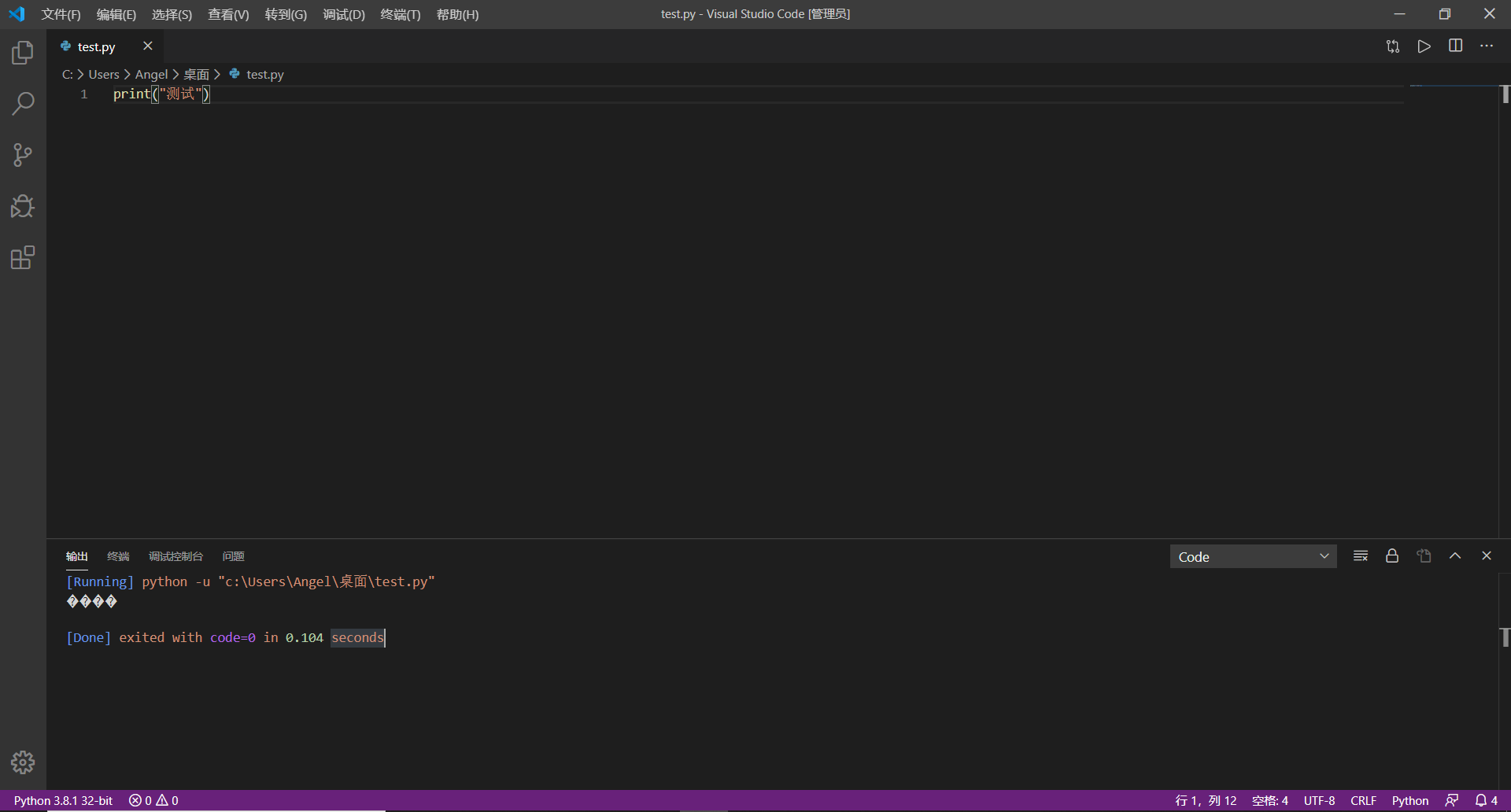Open the Debug view icon
The width and height of the screenshot is (1511, 812).
click(23, 206)
